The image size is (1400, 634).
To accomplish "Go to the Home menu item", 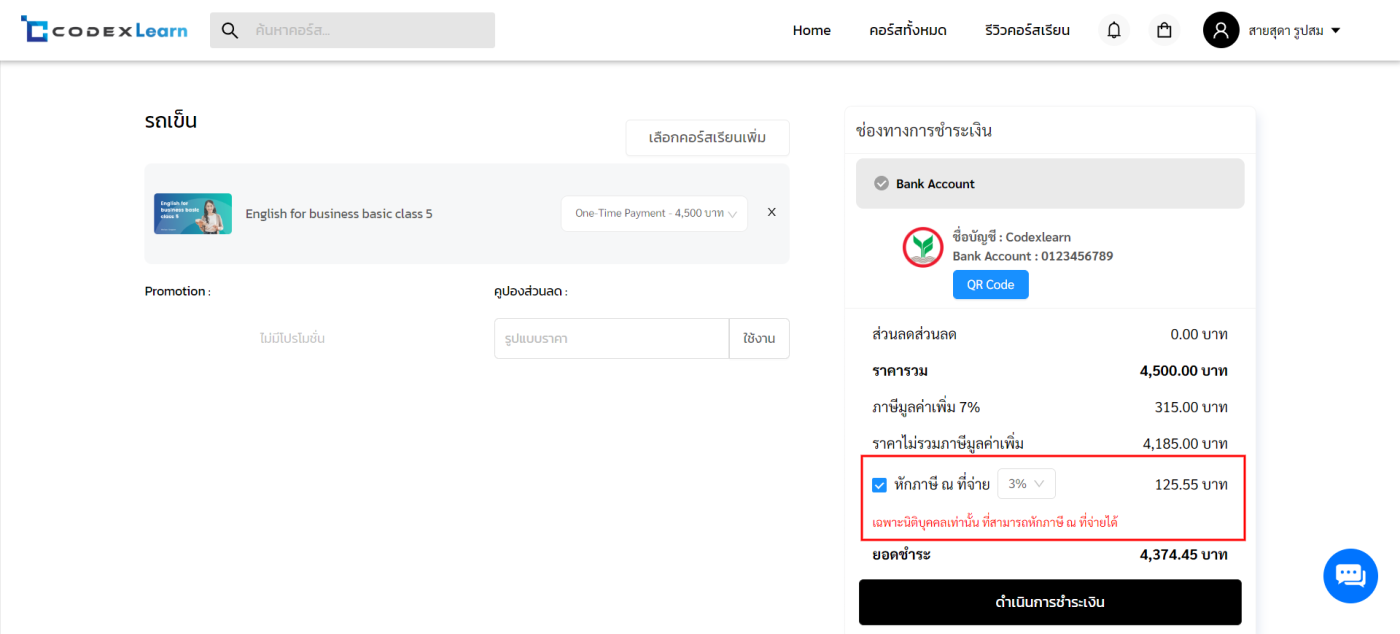I will click(x=811, y=30).
